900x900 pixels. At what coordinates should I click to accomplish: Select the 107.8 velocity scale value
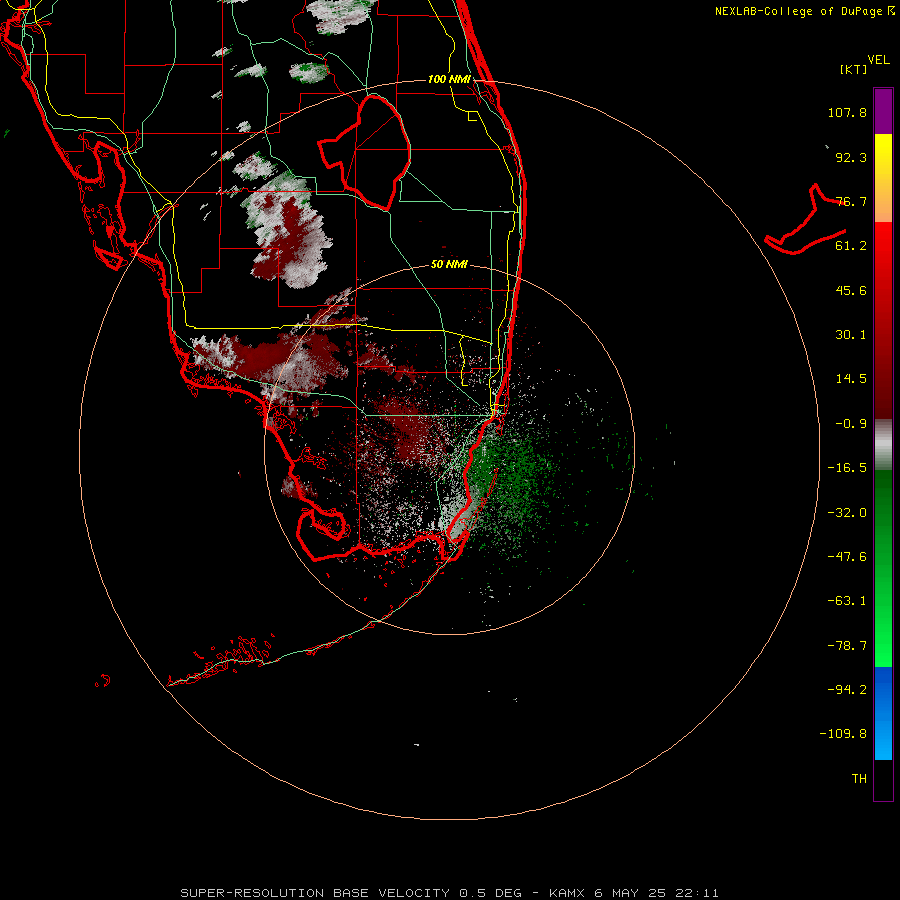[x=847, y=112]
